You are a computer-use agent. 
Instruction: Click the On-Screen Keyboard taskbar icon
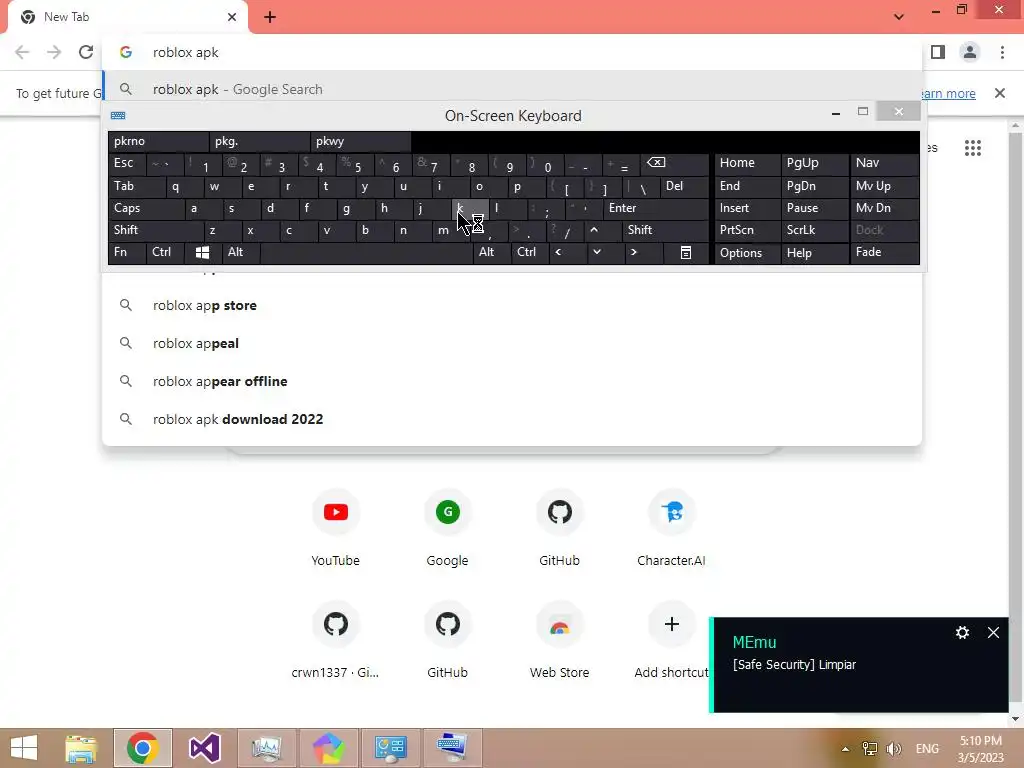click(x=453, y=748)
